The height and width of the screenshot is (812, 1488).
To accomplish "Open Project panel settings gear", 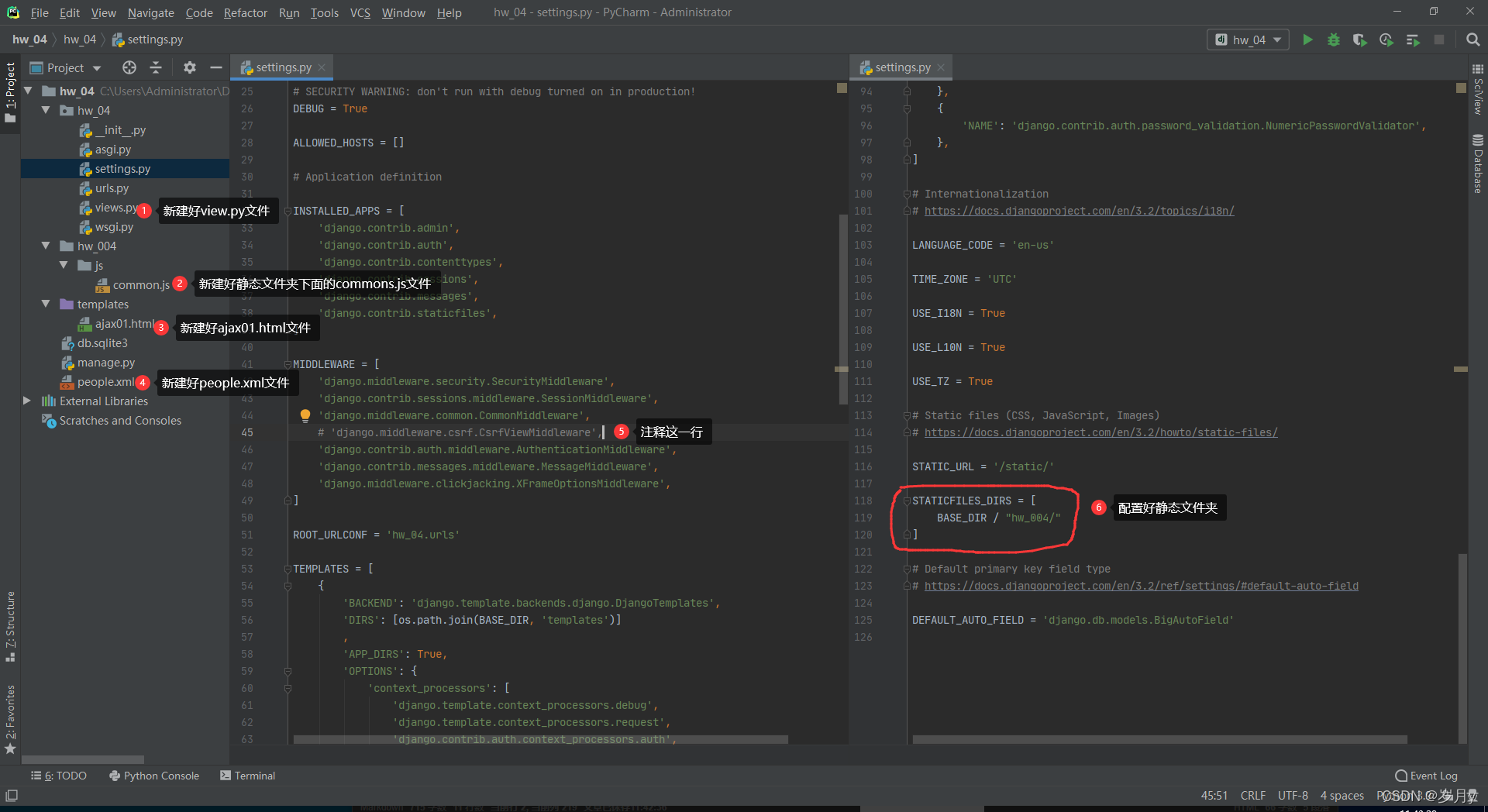I will tap(190, 67).
